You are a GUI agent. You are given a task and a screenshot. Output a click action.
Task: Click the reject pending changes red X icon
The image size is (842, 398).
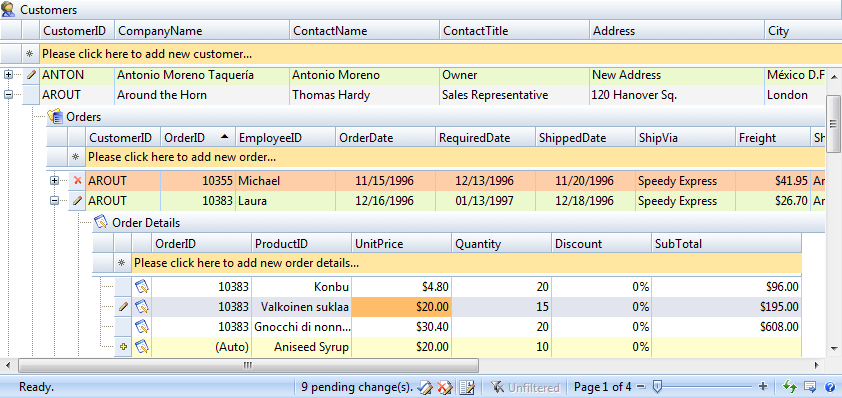click(445, 387)
